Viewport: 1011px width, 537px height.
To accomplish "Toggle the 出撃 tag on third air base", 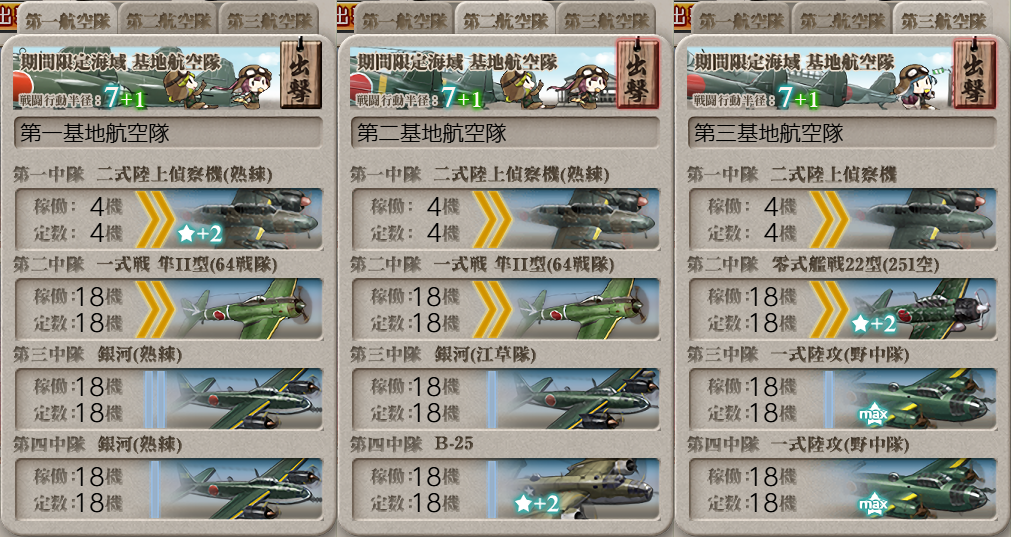I will point(974,75).
